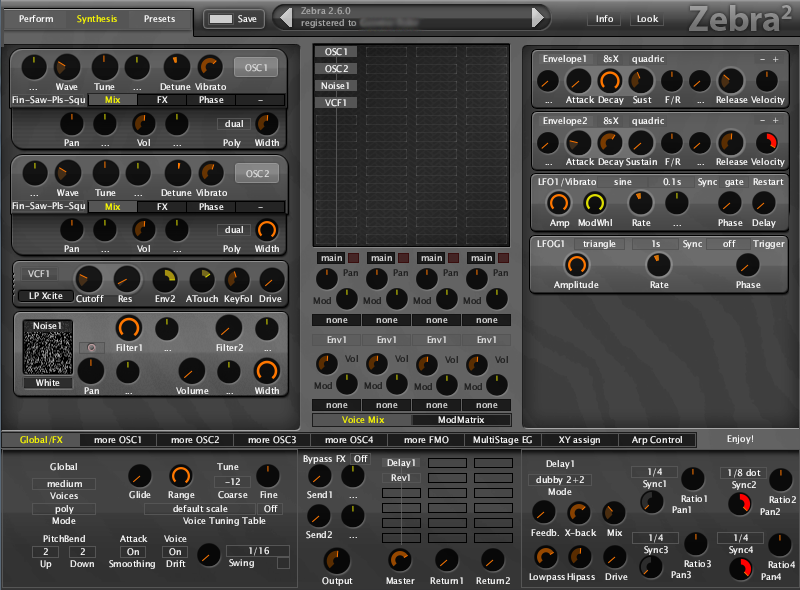The image size is (800, 590).
Task: Switch to the ModMatrix tab
Action: coord(461,420)
